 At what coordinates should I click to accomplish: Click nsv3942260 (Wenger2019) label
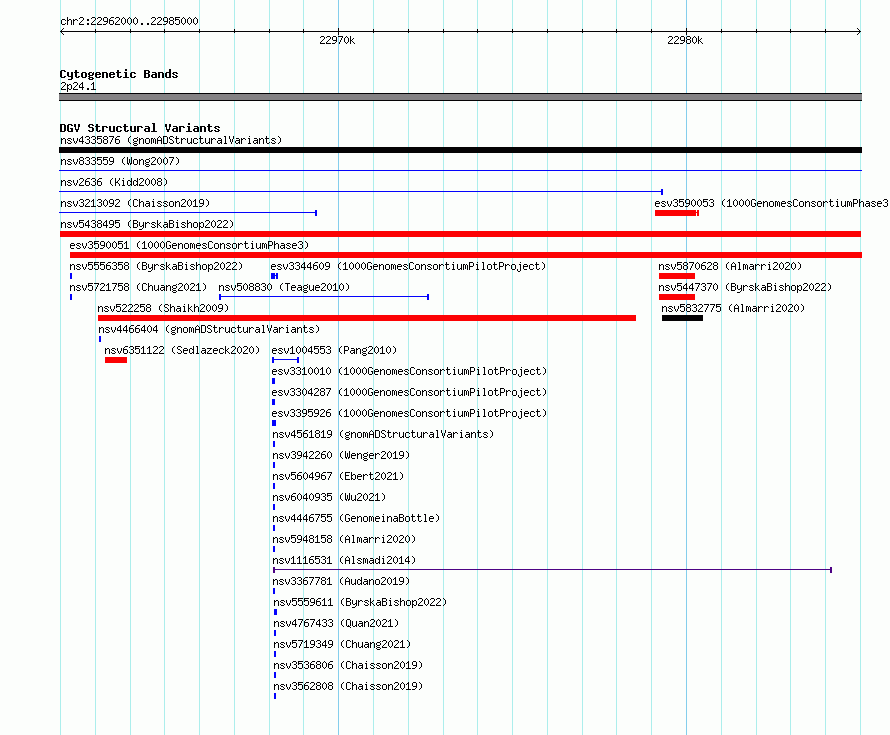tap(341, 455)
